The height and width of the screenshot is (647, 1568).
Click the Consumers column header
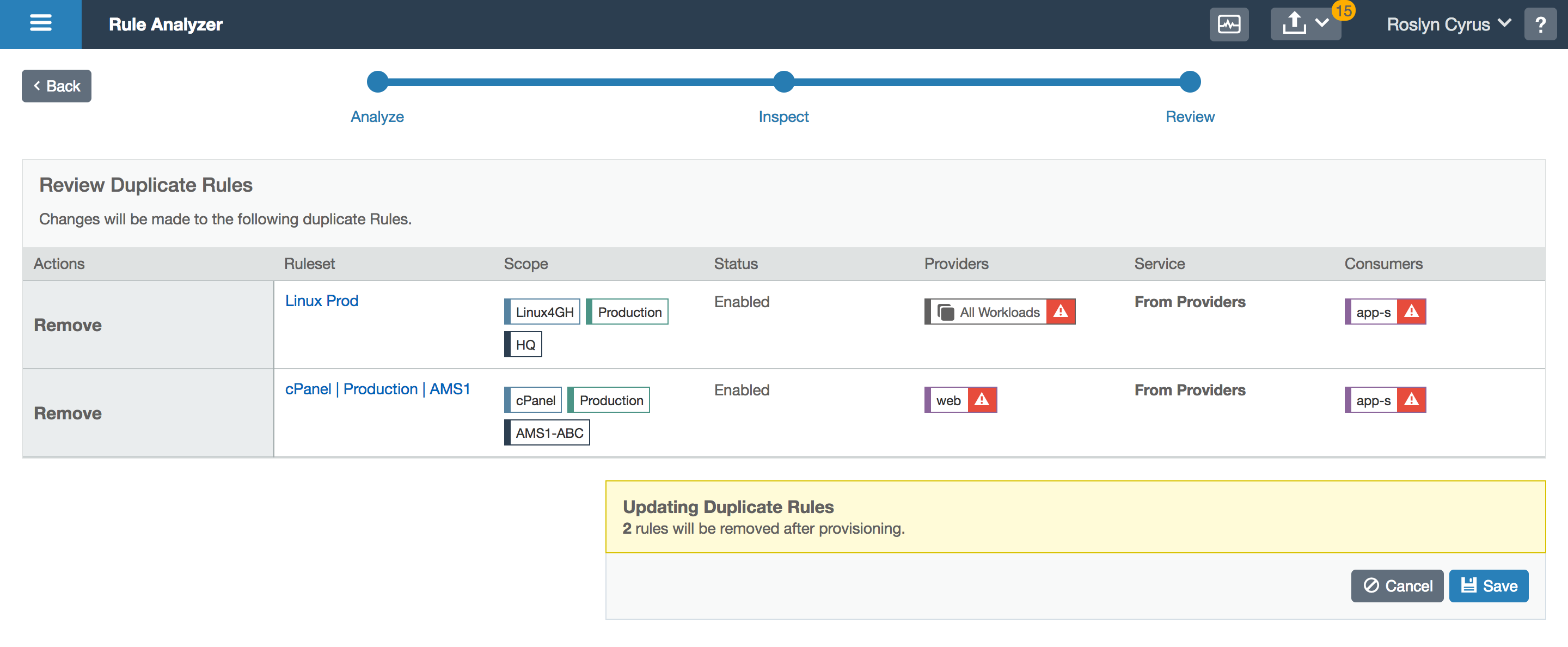[1383, 264]
